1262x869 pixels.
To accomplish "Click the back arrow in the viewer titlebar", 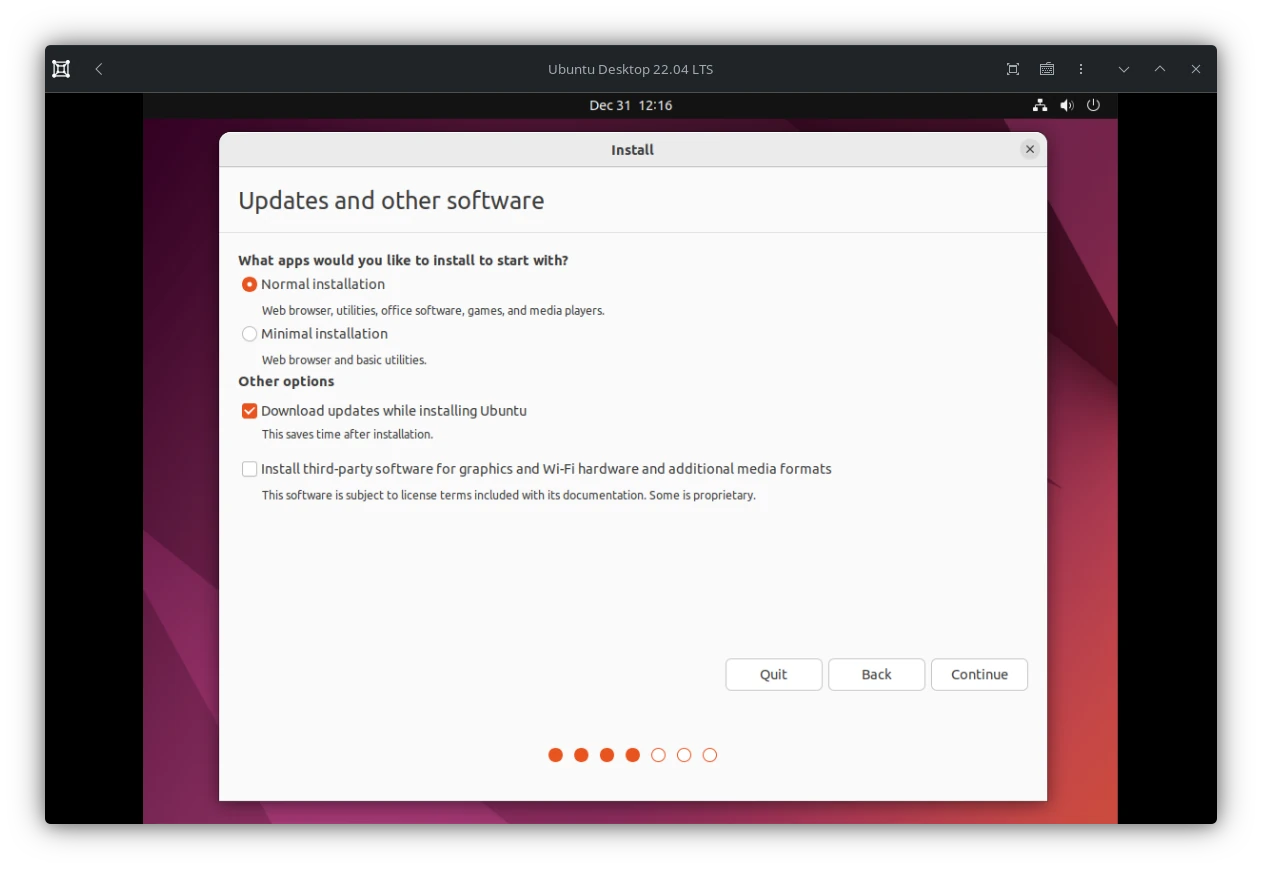I will click(x=98, y=69).
